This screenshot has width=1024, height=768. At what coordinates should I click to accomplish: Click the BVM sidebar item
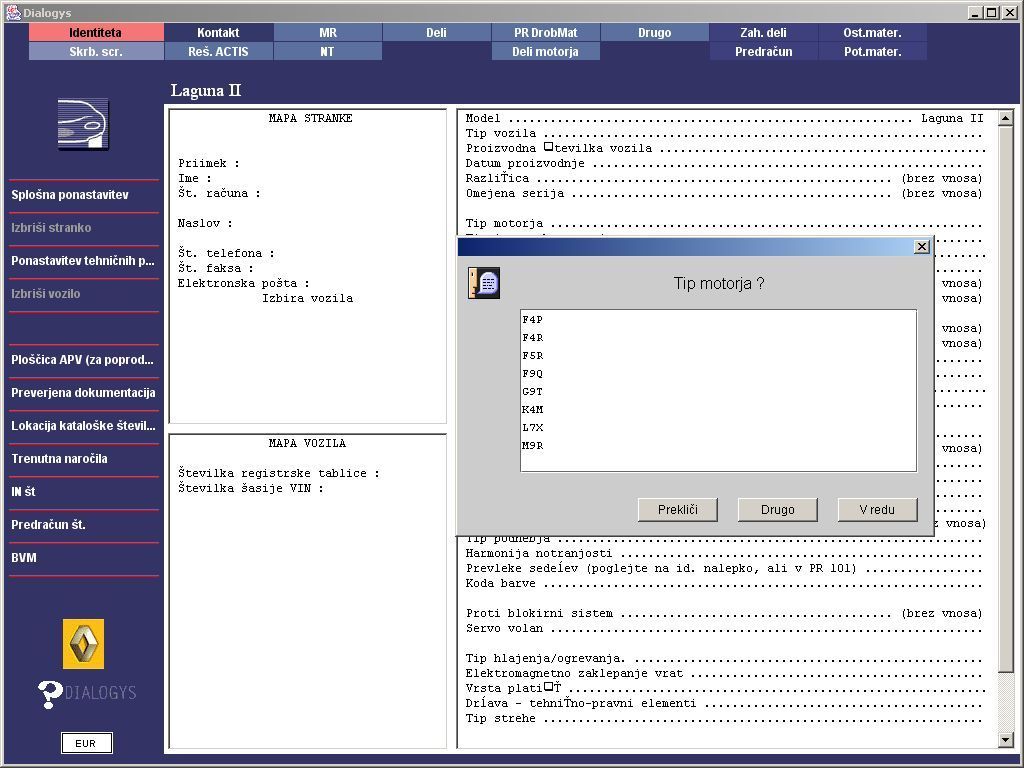coord(84,558)
